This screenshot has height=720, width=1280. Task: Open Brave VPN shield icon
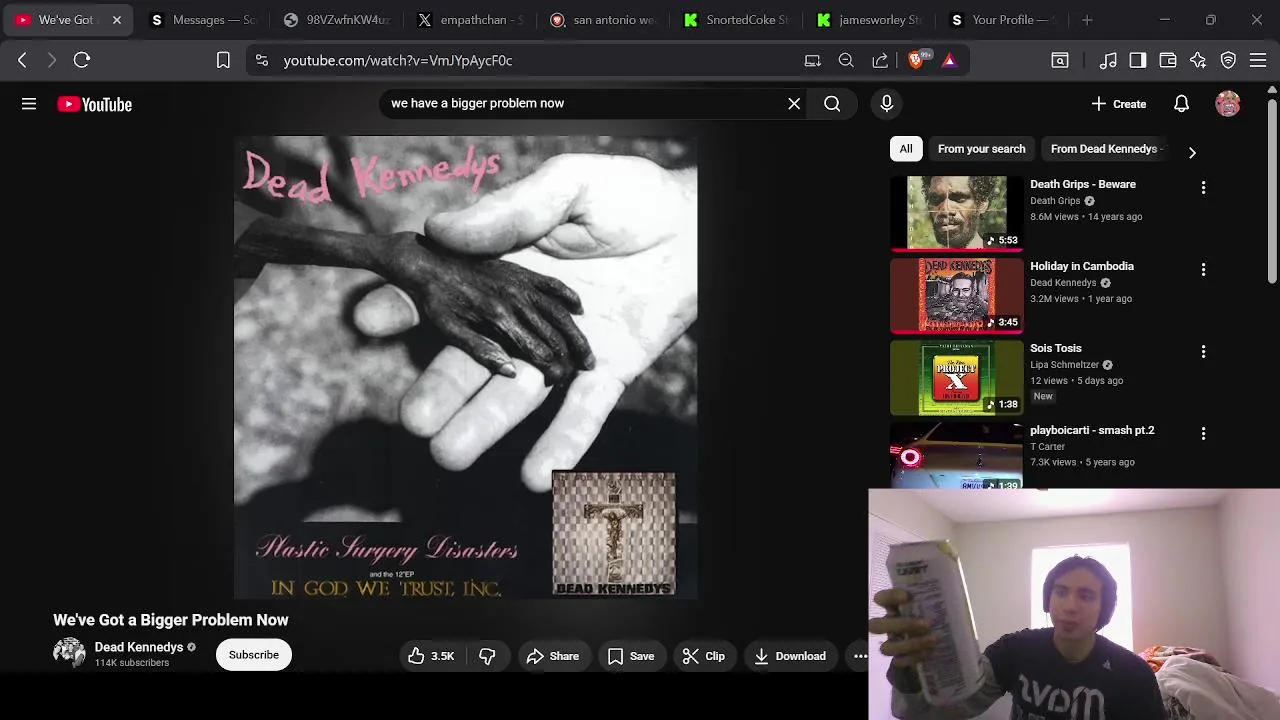[x=1228, y=60]
